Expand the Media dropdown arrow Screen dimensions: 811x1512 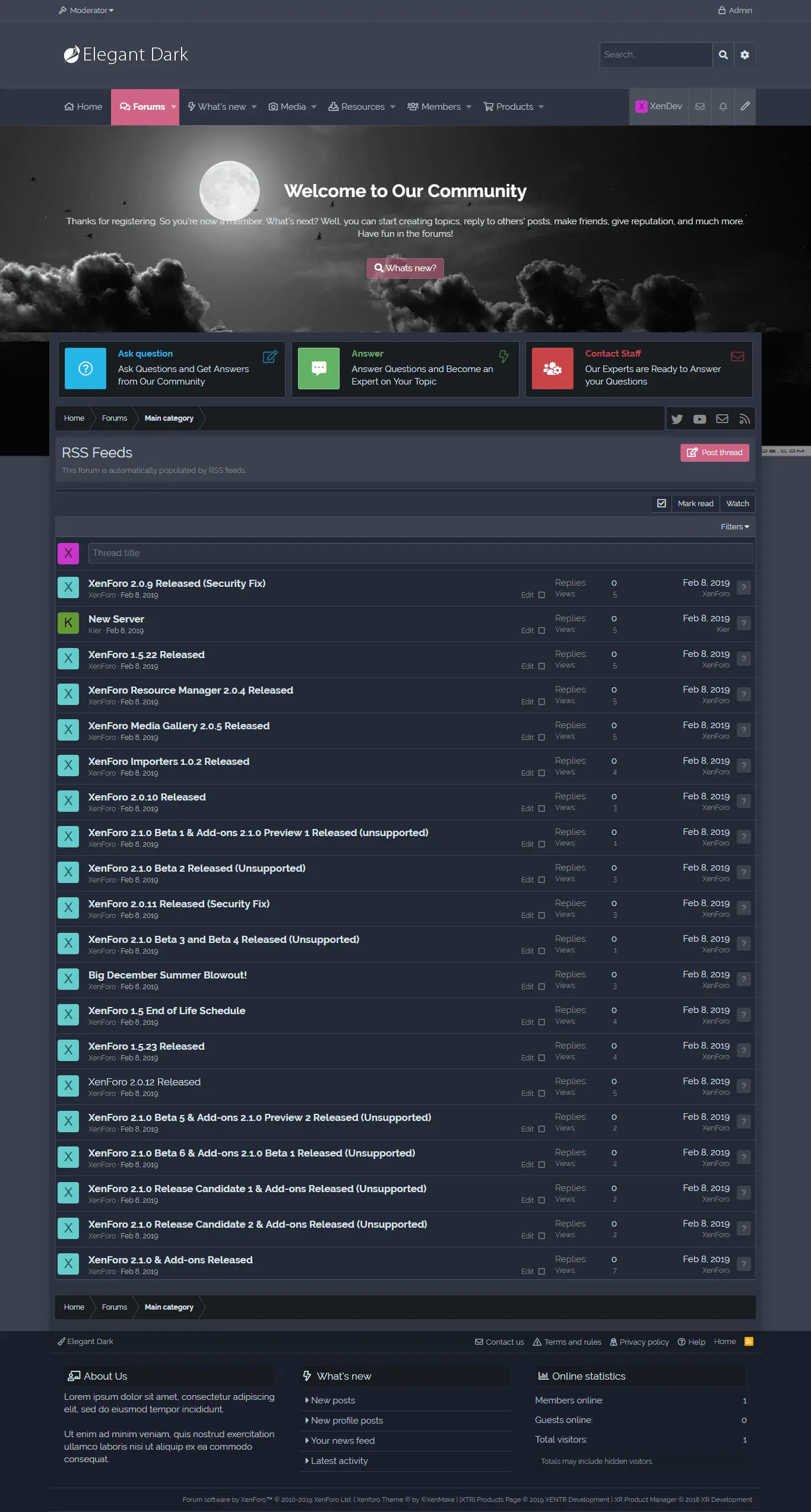pos(314,107)
